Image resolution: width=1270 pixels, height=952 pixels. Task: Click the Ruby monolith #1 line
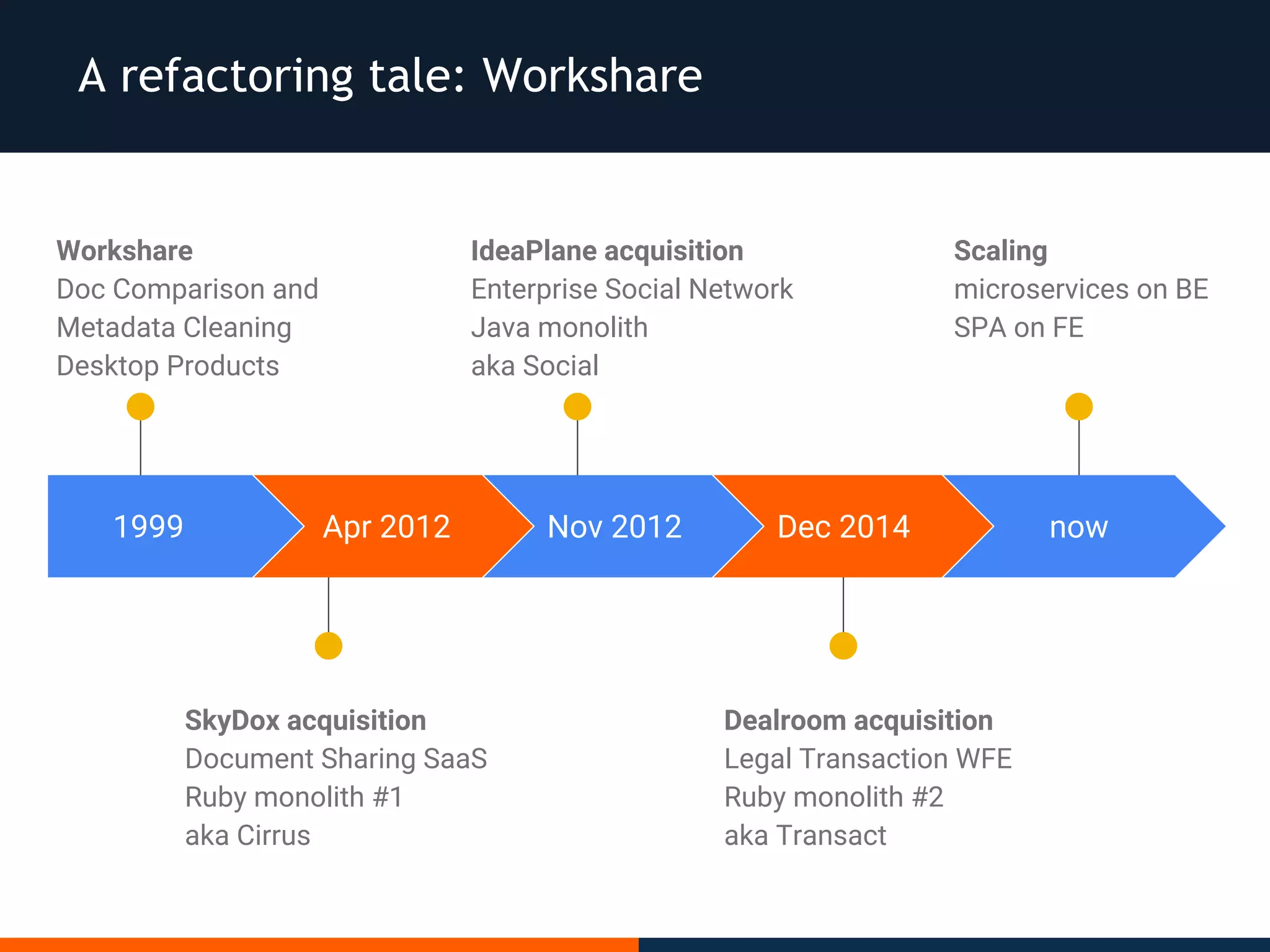294,797
